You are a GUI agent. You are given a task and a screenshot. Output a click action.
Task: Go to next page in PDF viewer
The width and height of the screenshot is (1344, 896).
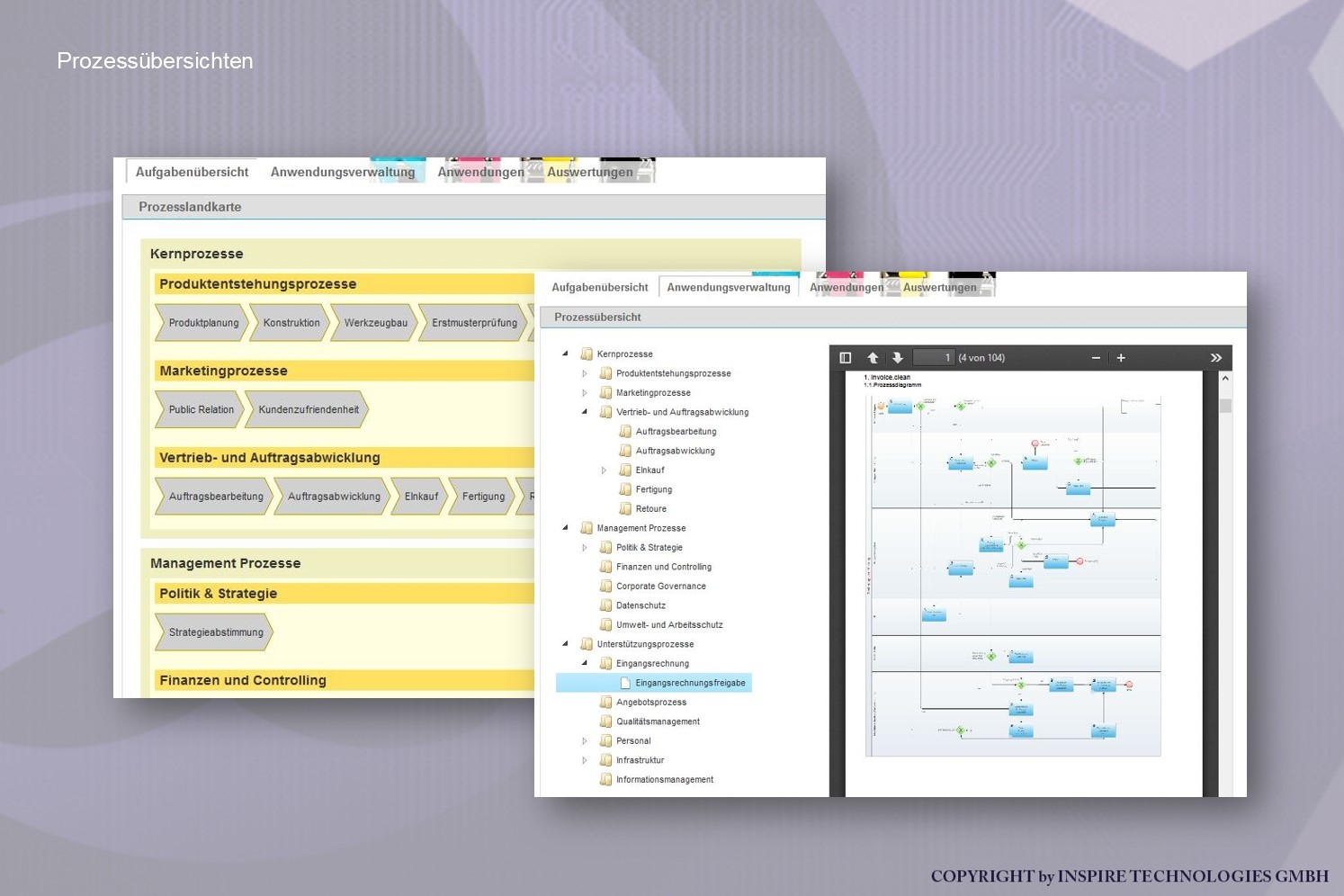[x=897, y=358]
